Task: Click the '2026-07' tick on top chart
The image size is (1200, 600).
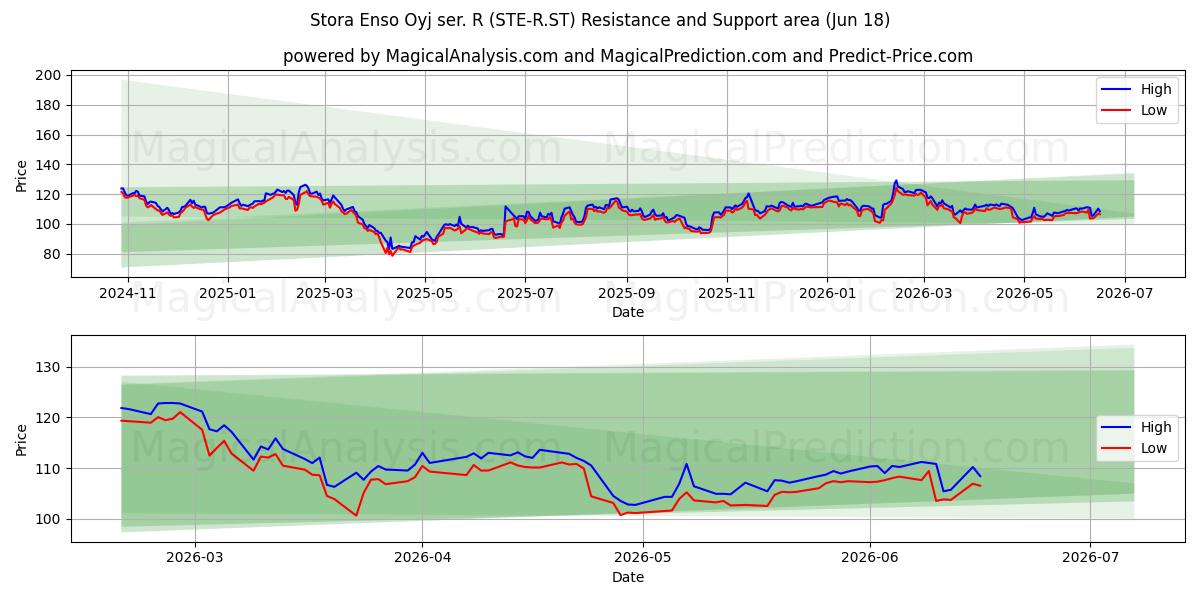Action: pos(1124,295)
